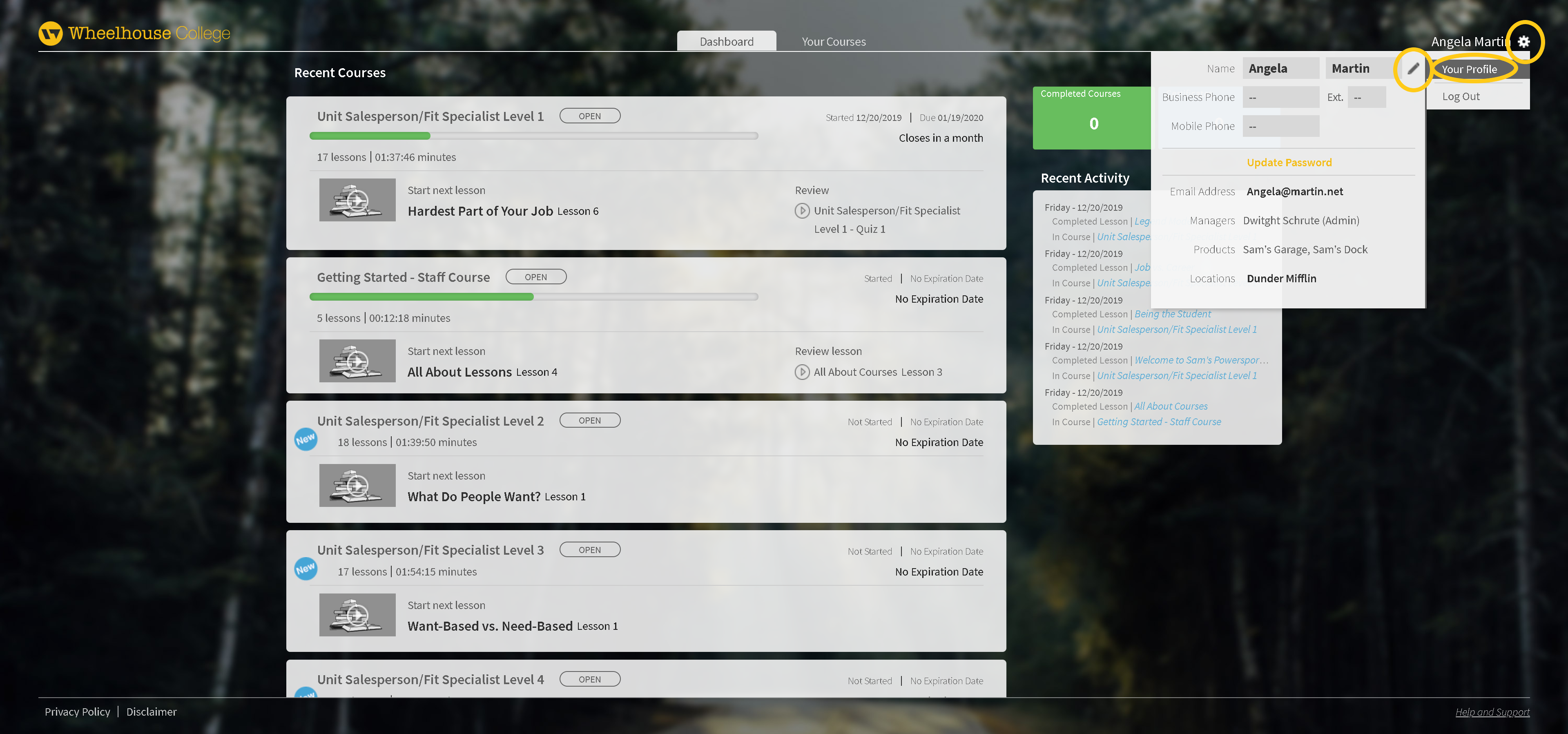Select Log Out from menu
Image resolution: width=1568 pixels, height=734 pixels.
1461,96
